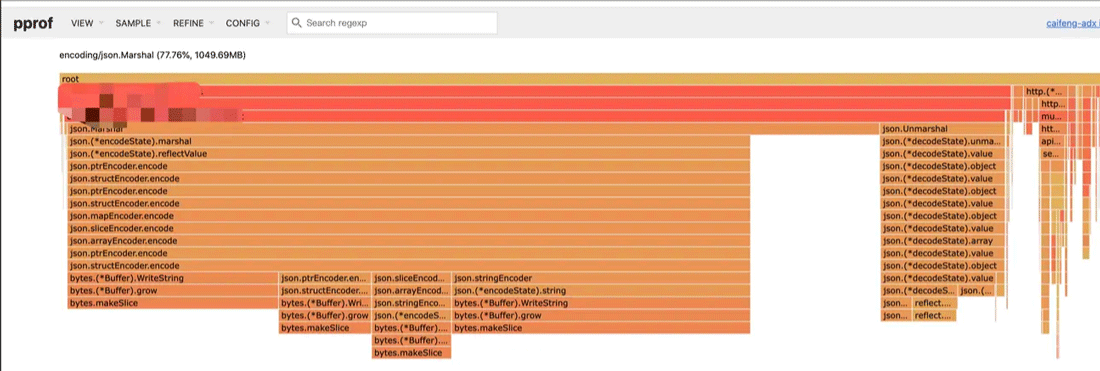Click the pprof logo
The image size is (1100, 371).
pyautogui.click(x=34, y=23)
